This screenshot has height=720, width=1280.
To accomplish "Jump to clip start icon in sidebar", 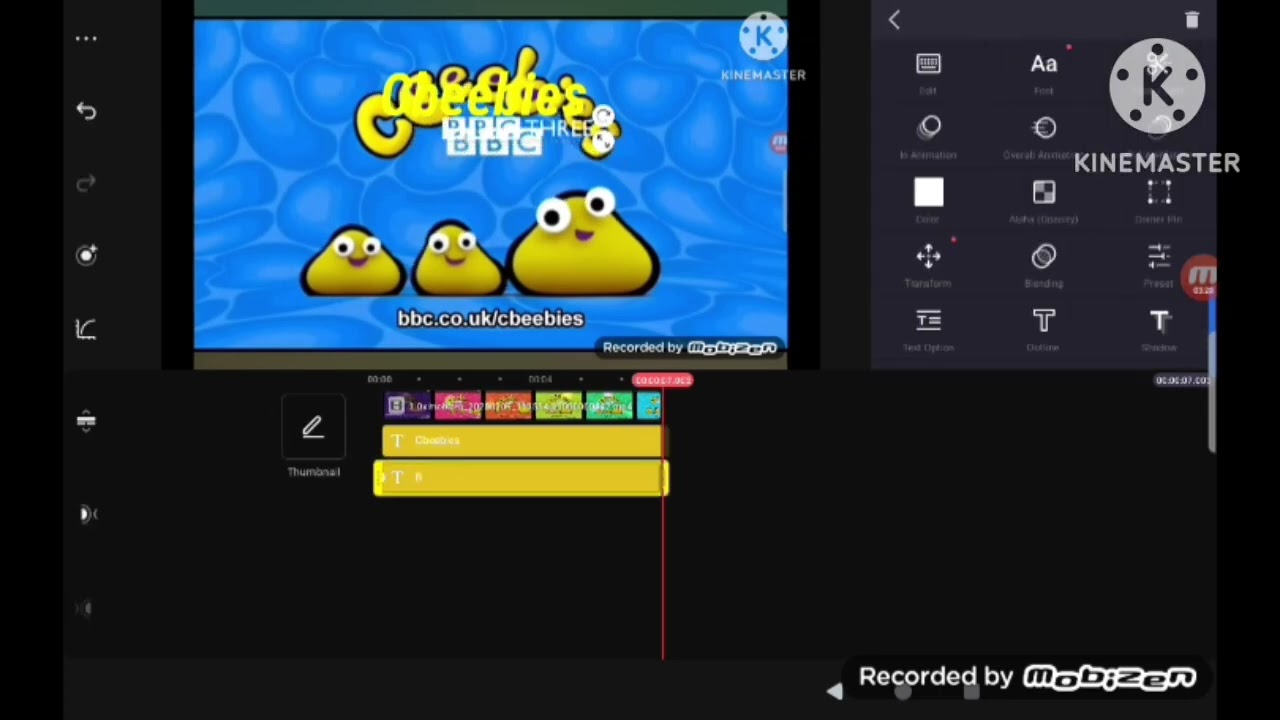I will [87, 514].
